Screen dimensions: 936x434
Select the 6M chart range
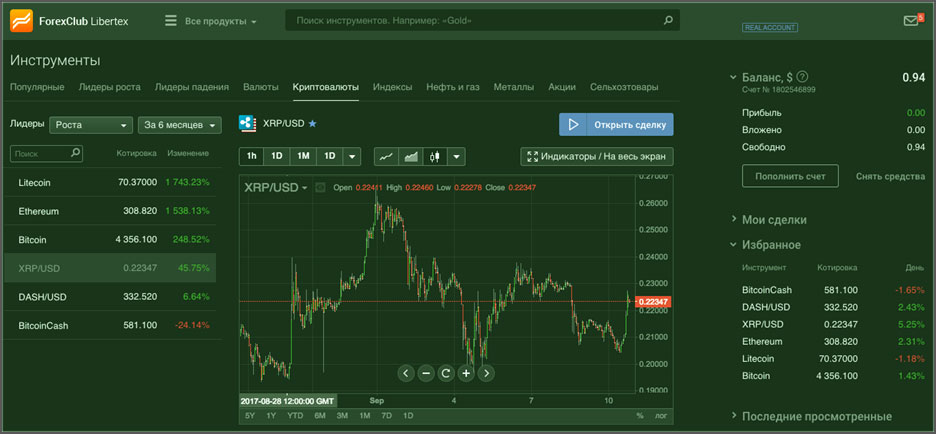click(320, 415)
